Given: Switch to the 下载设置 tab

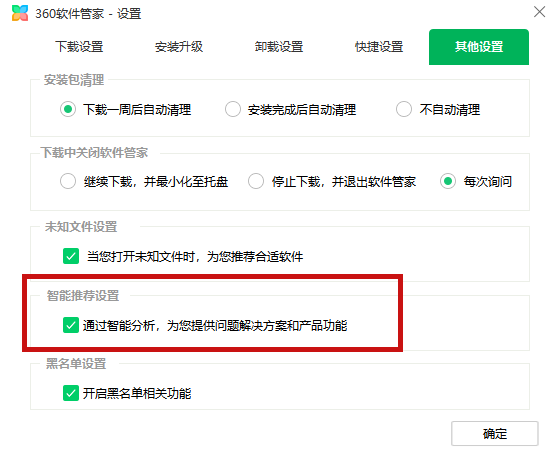Looking at the screenshot, I should coord(79,47).
